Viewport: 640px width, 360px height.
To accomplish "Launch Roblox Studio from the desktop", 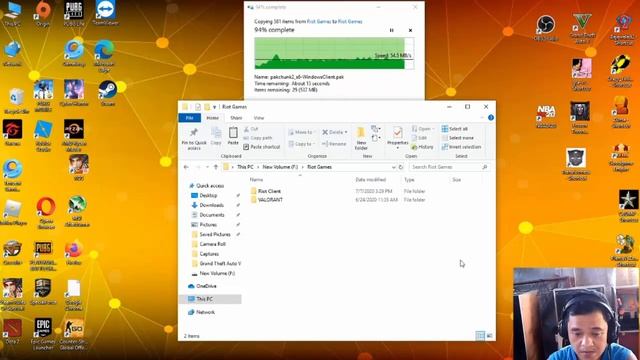I will (x=43, y=135).
